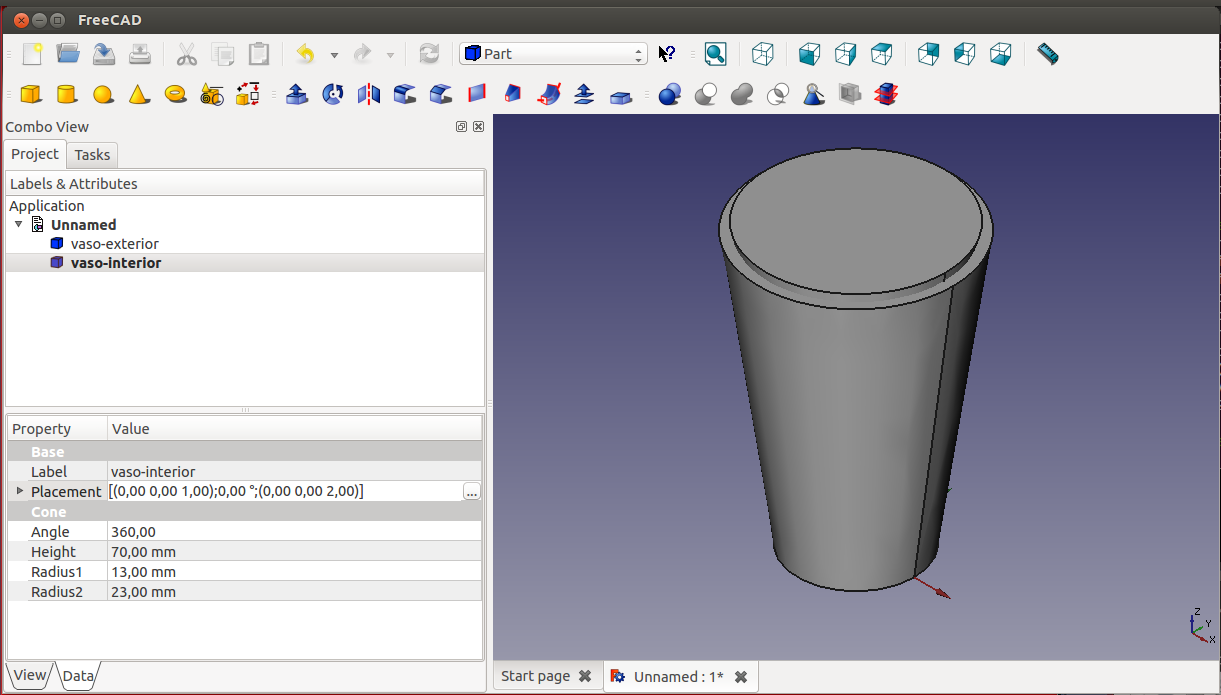Screen dimensions: 1221x695
Task: Click the Fit all content icon
Action: click(715, 54)
